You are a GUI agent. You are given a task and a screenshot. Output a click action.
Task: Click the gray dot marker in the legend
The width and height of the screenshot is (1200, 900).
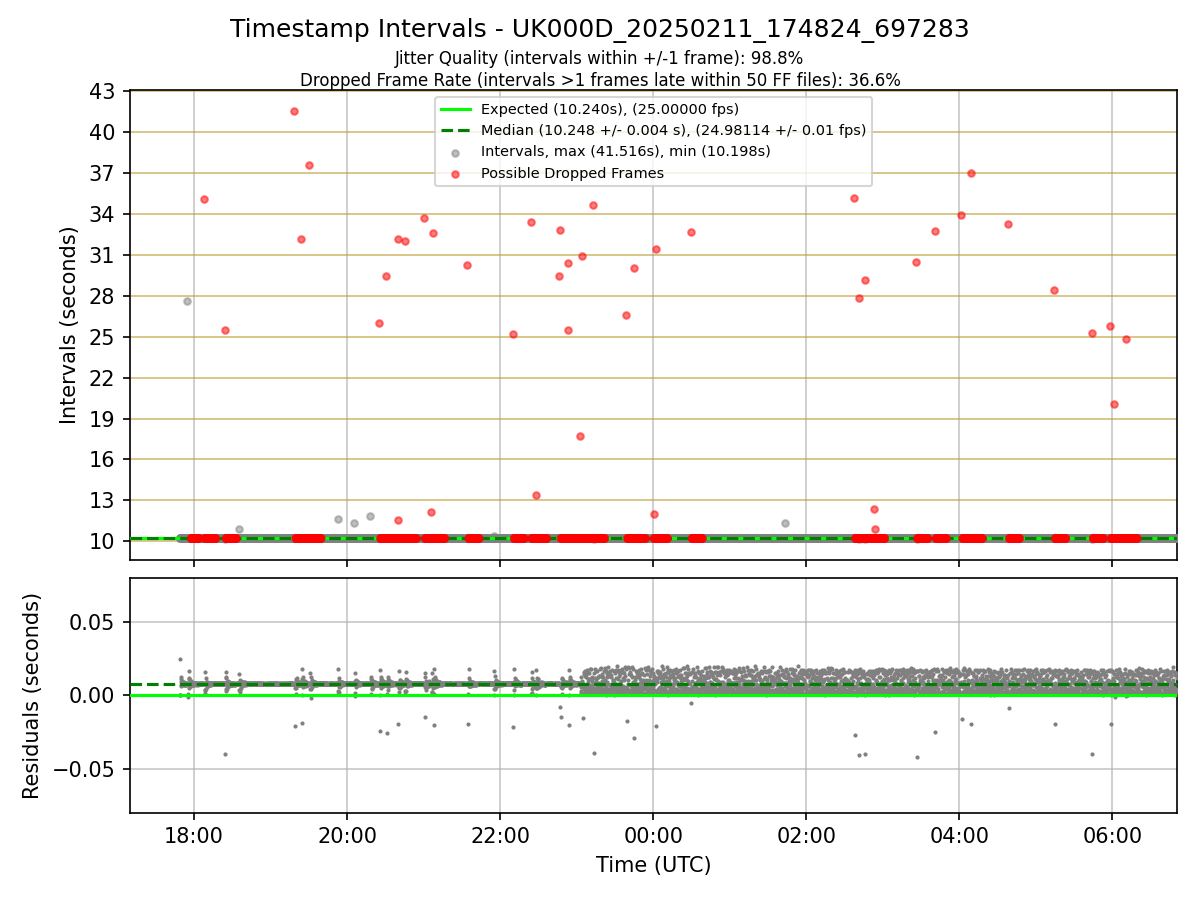click(456, 153)
